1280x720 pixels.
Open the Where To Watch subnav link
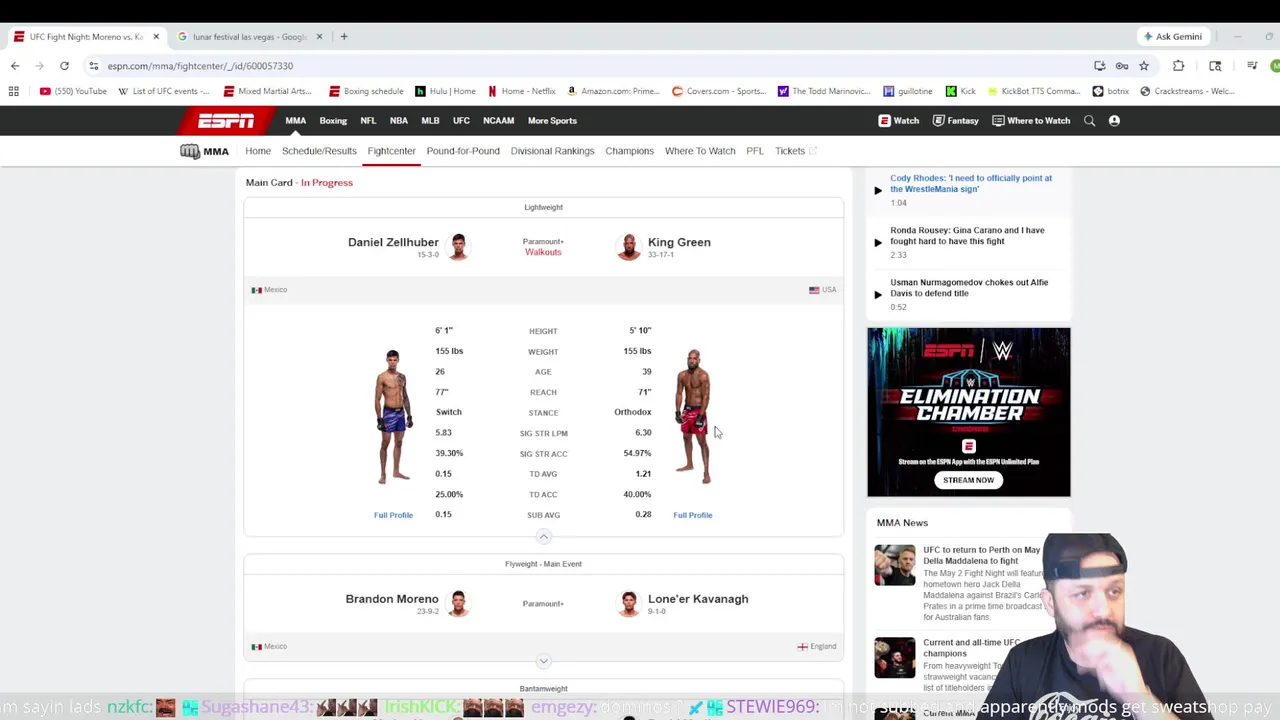(x=700, y=151)
